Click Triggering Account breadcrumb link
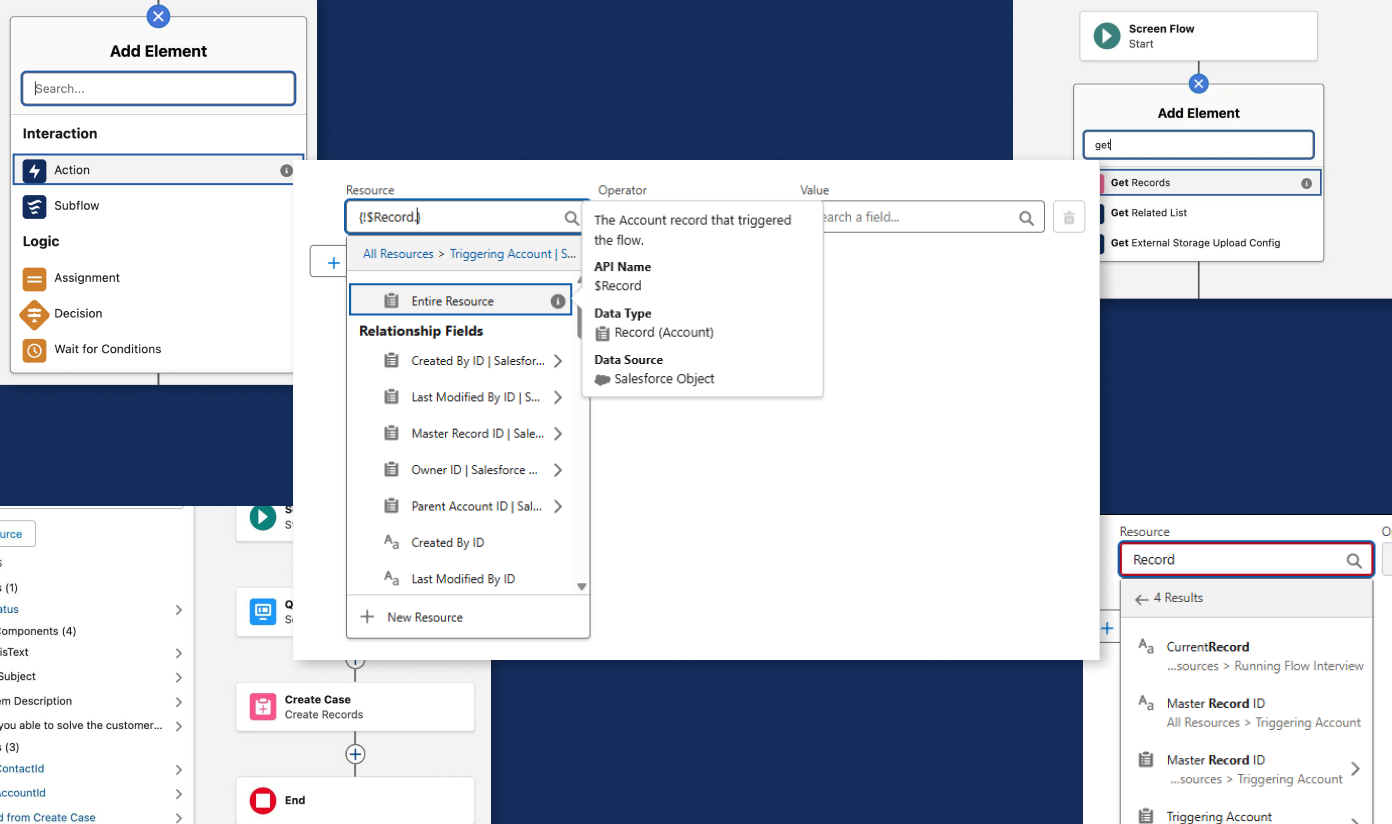 click(513, 254)
